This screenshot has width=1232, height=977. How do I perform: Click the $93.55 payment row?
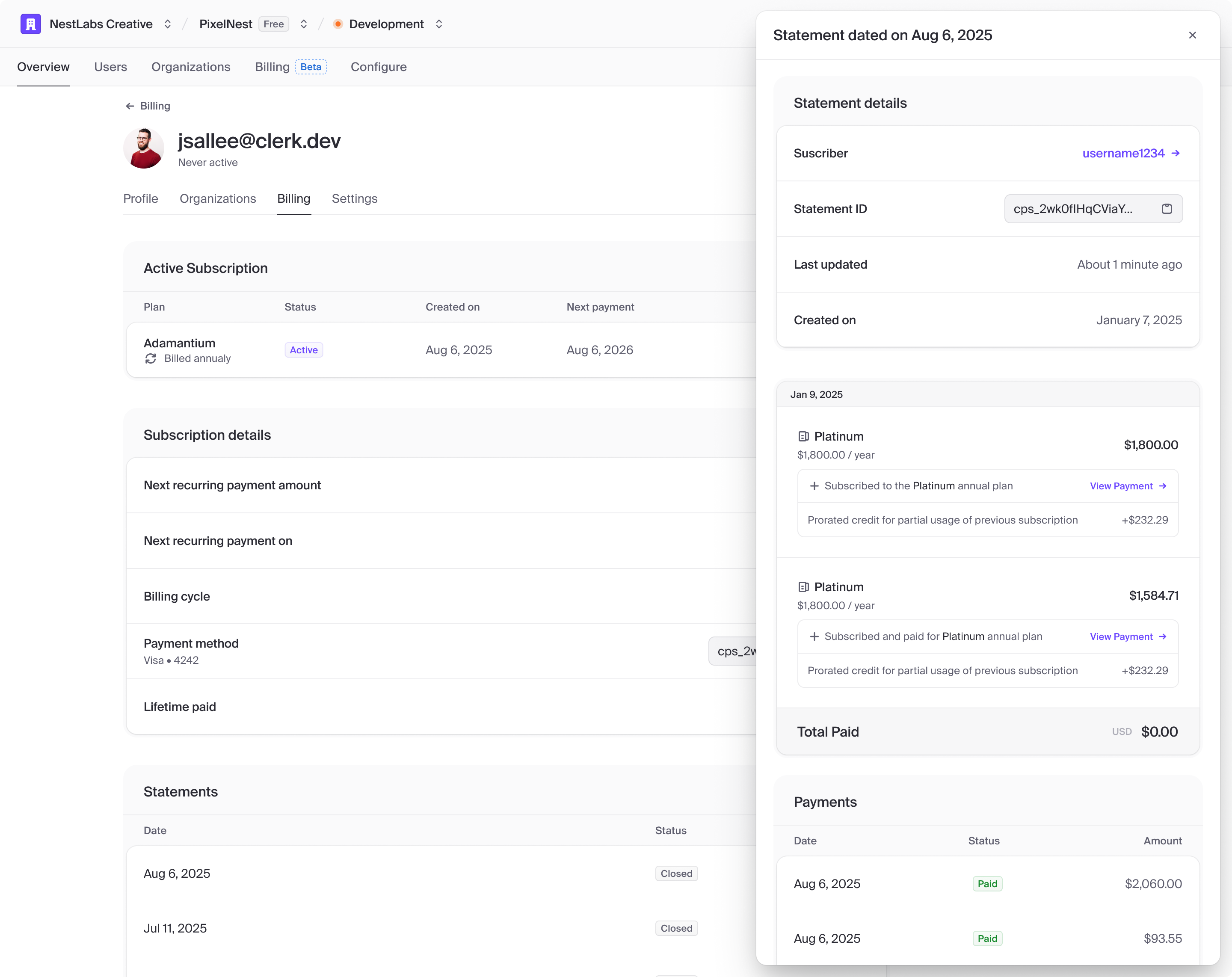tap(988, 939)
